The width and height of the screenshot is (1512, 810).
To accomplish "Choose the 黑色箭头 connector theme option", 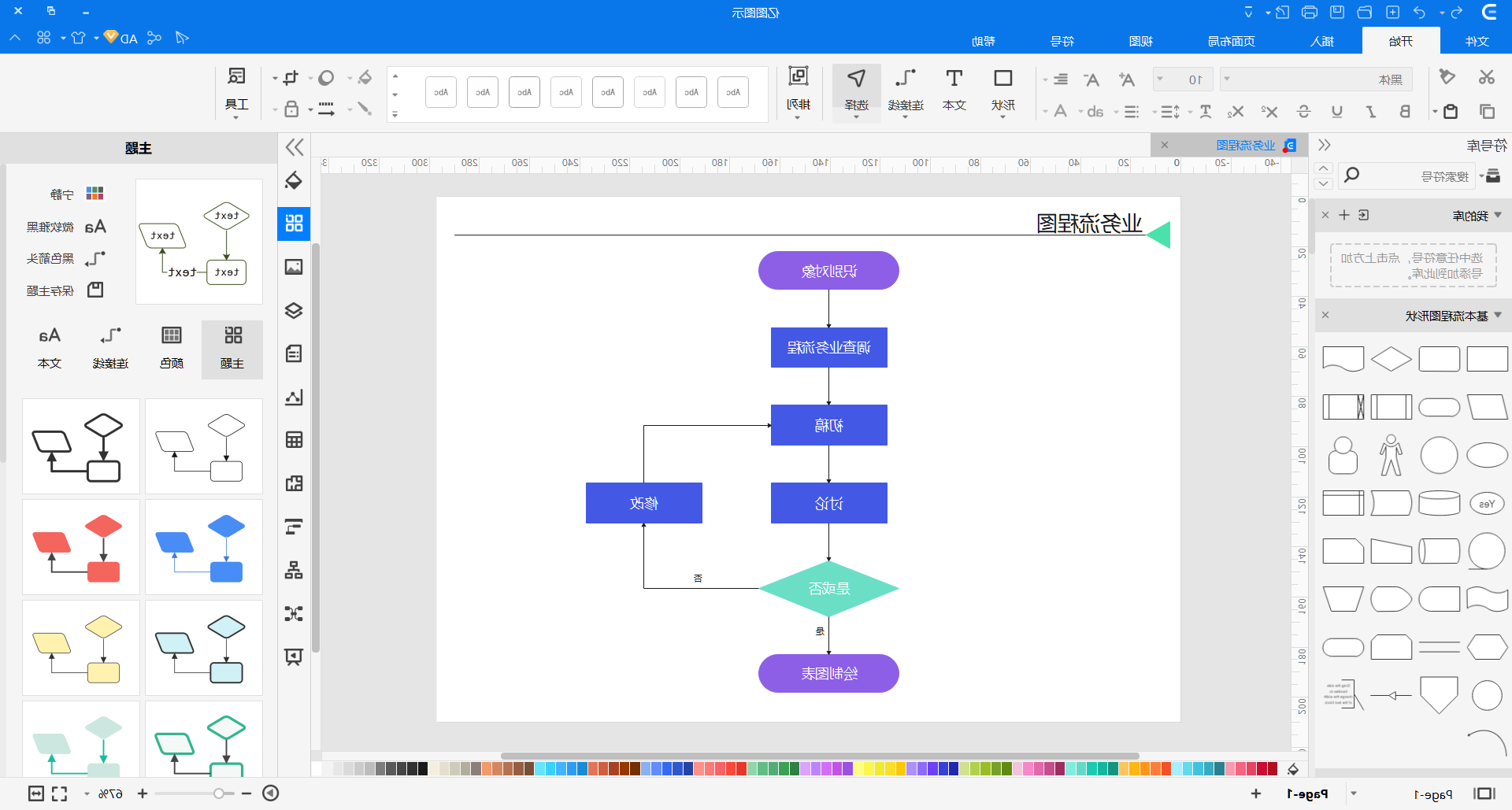I will tap(65, 258).
